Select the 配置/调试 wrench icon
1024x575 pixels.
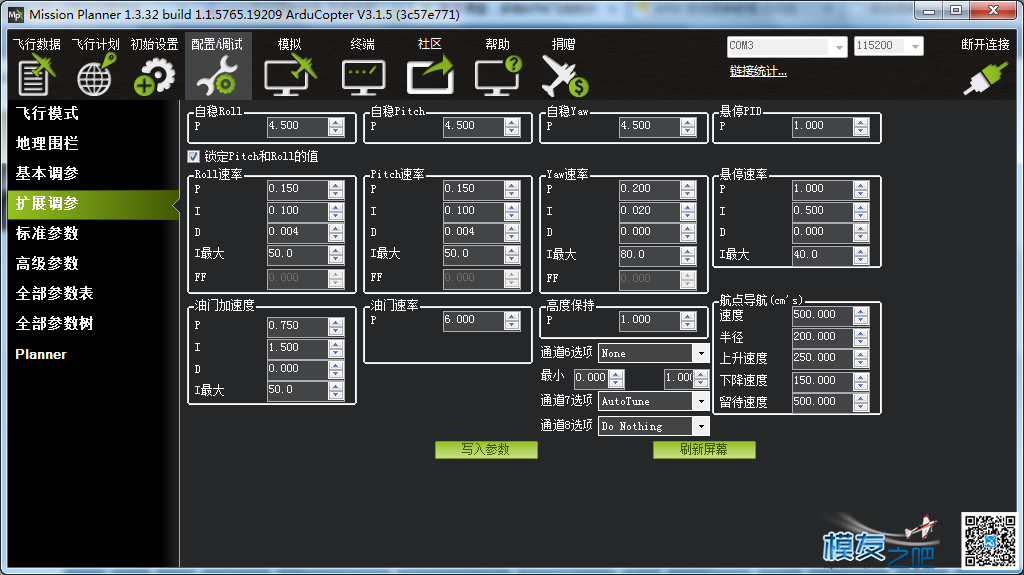point(217,76)
